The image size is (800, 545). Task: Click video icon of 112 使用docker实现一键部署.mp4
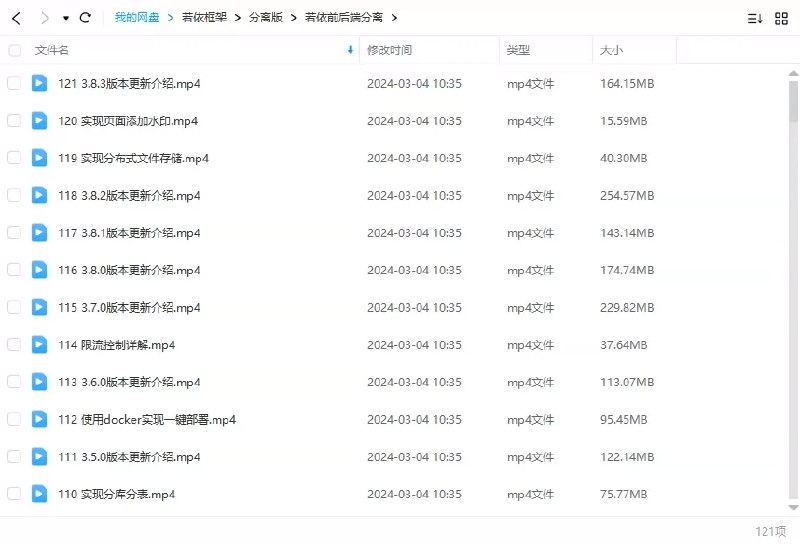(39, 419)
